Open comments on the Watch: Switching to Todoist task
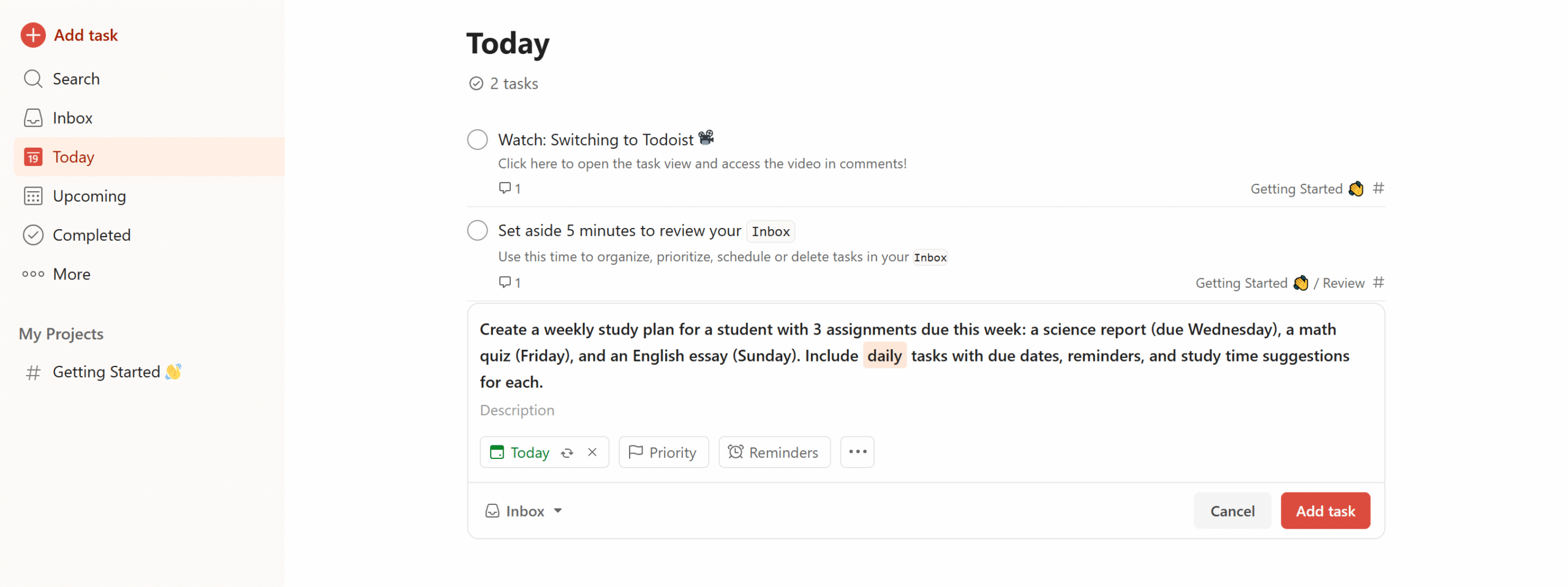 [509, 188]
